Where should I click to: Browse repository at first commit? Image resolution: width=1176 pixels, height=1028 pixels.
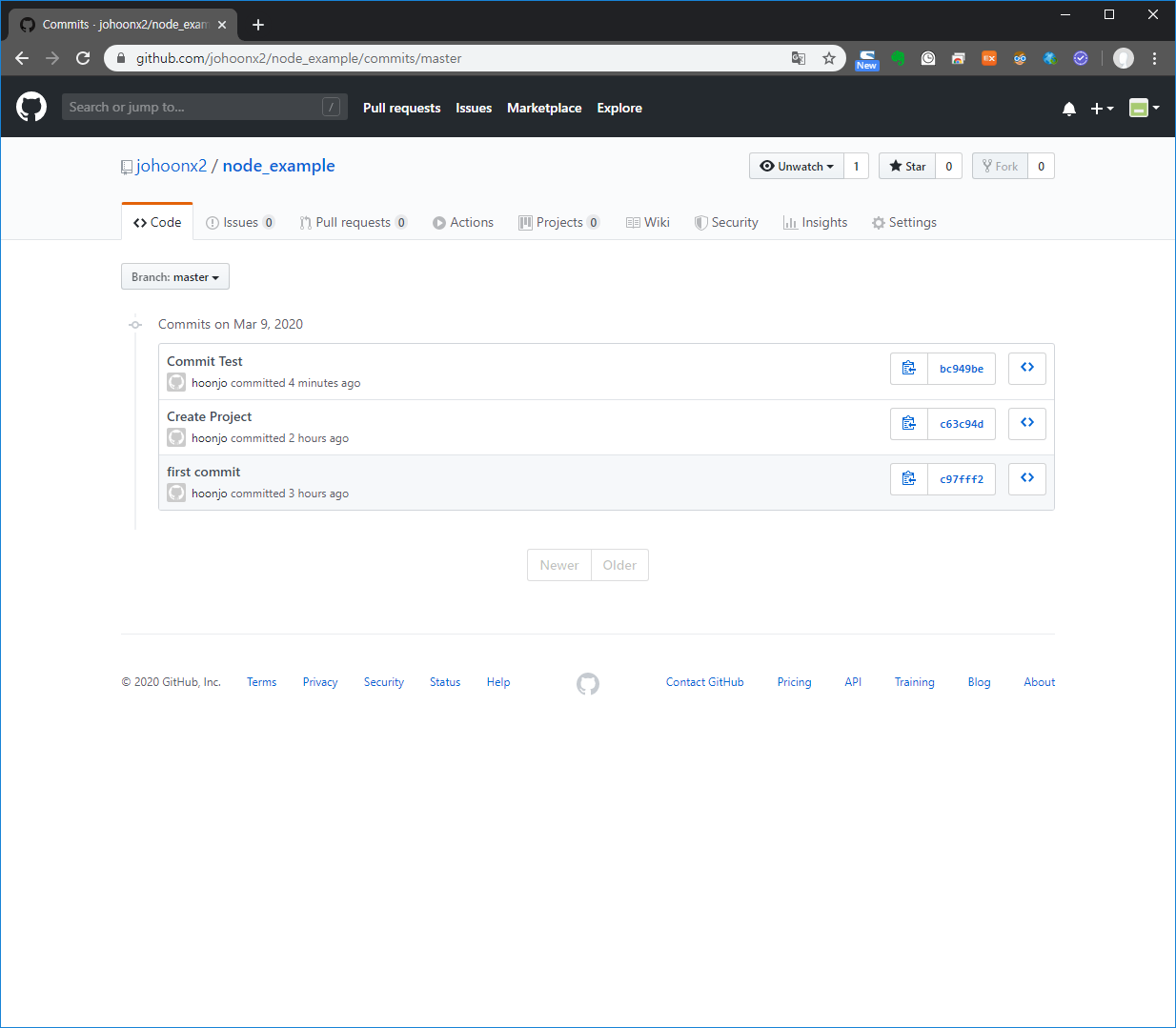point(1027,478)
